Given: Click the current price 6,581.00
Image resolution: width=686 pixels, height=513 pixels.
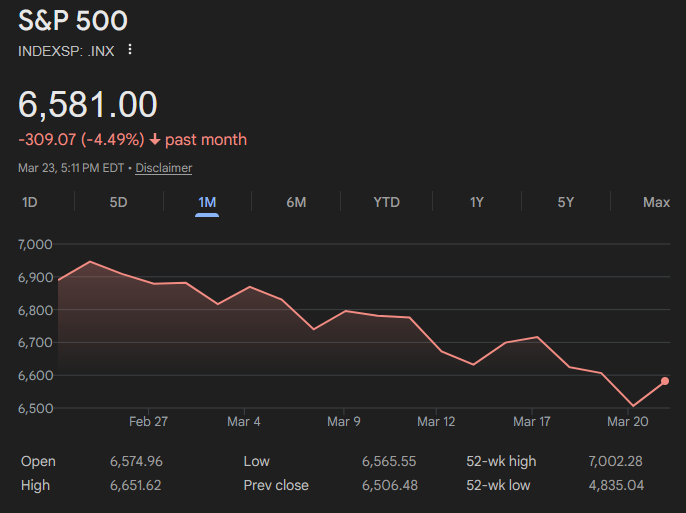Looking at the screenshot, I should pos(88,105).
